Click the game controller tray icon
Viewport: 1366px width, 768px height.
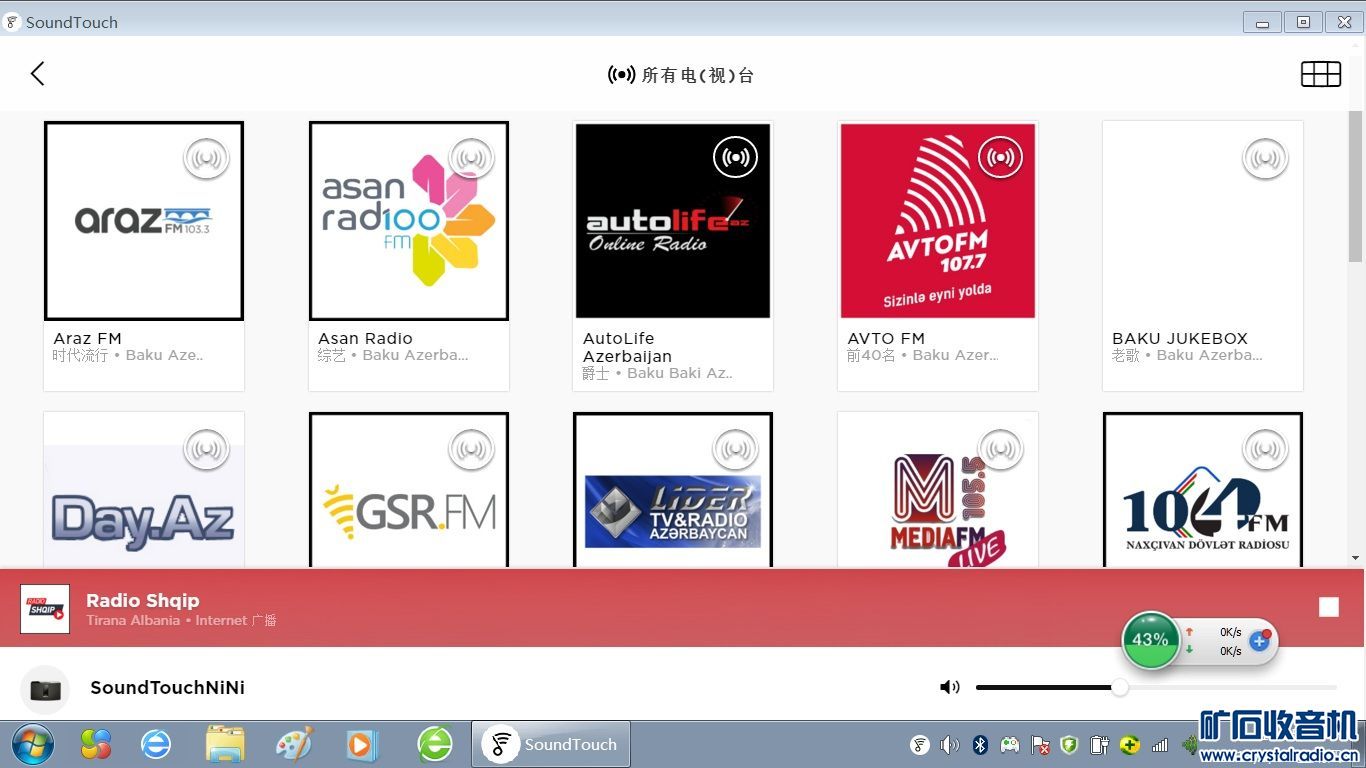tap(1010, 745)
